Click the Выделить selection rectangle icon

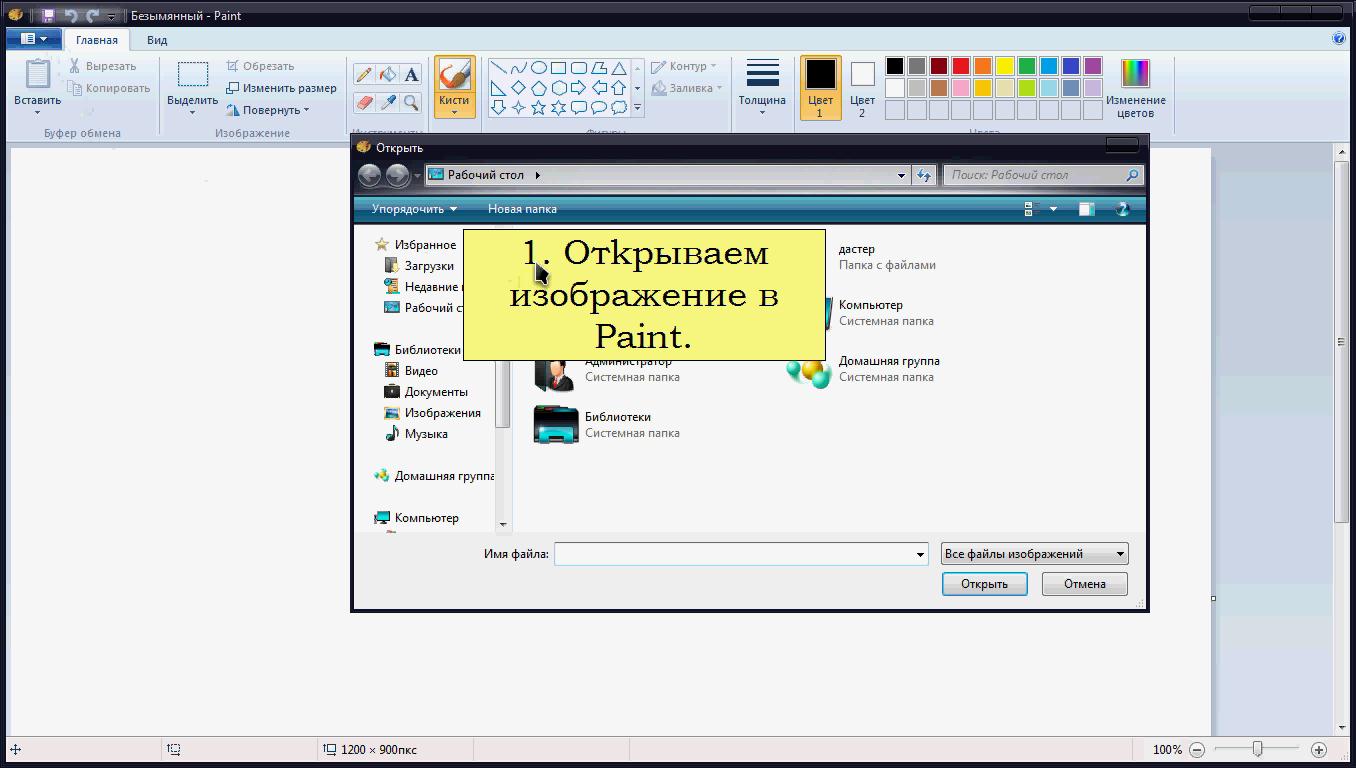[193, 75]
